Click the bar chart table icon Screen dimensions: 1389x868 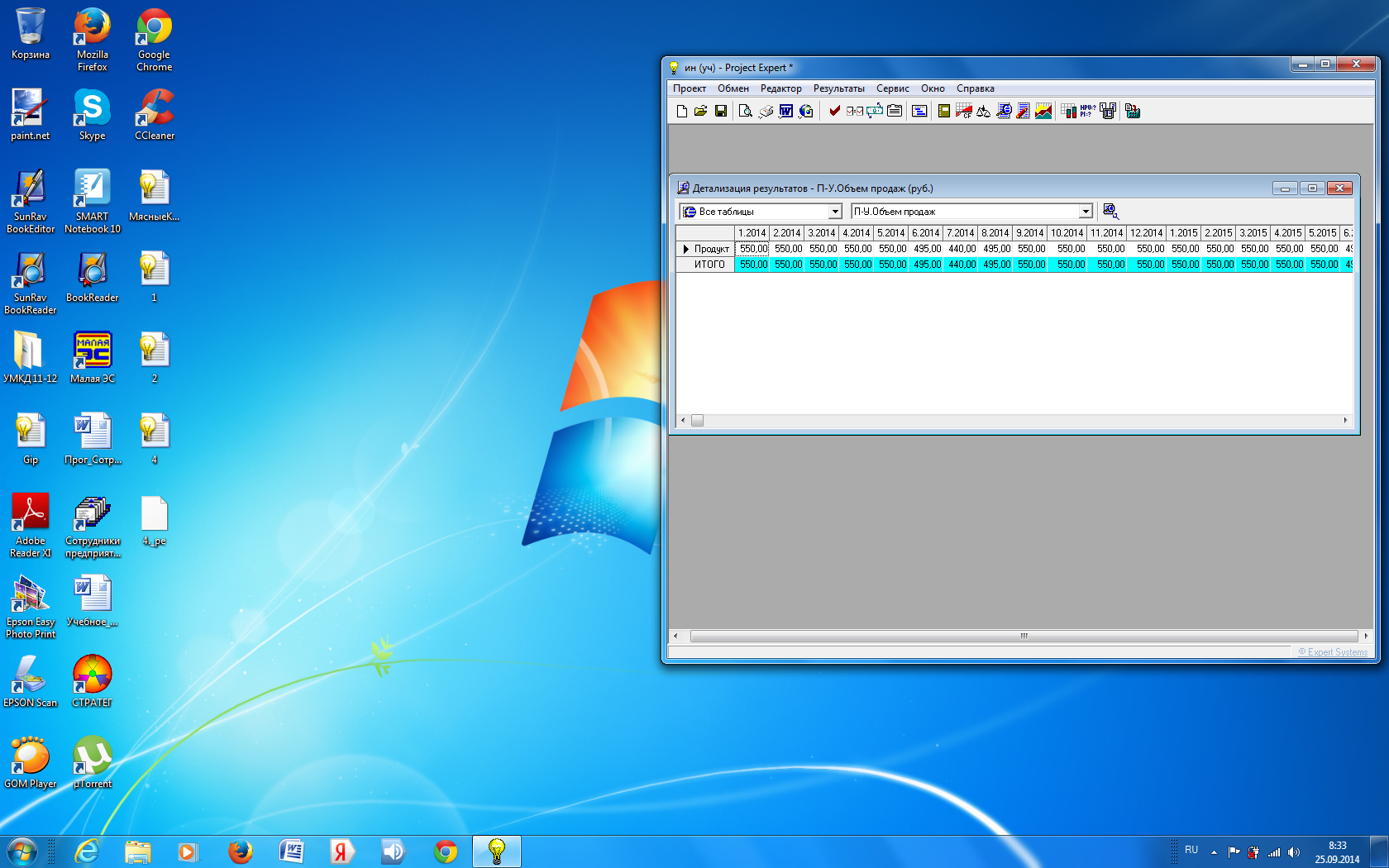[x=1068, y=111]
